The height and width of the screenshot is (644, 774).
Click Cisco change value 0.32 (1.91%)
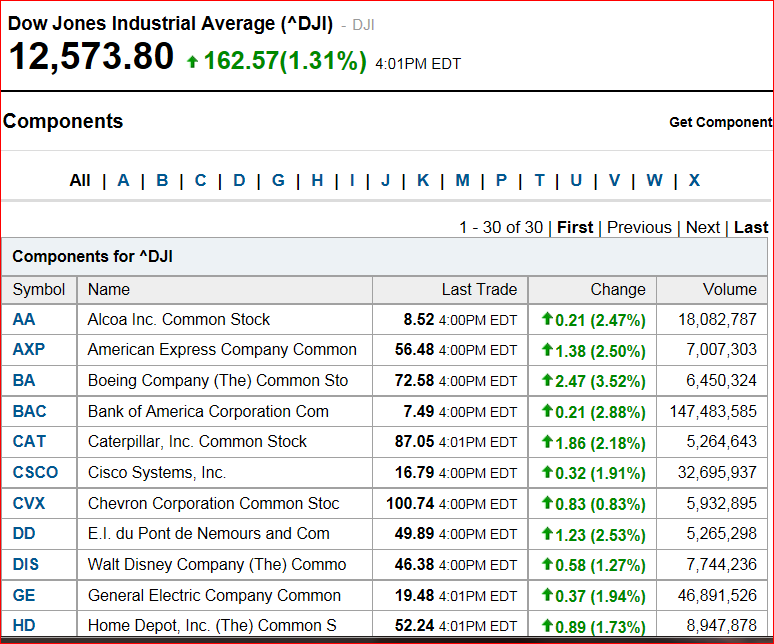[x=600, y=473]
